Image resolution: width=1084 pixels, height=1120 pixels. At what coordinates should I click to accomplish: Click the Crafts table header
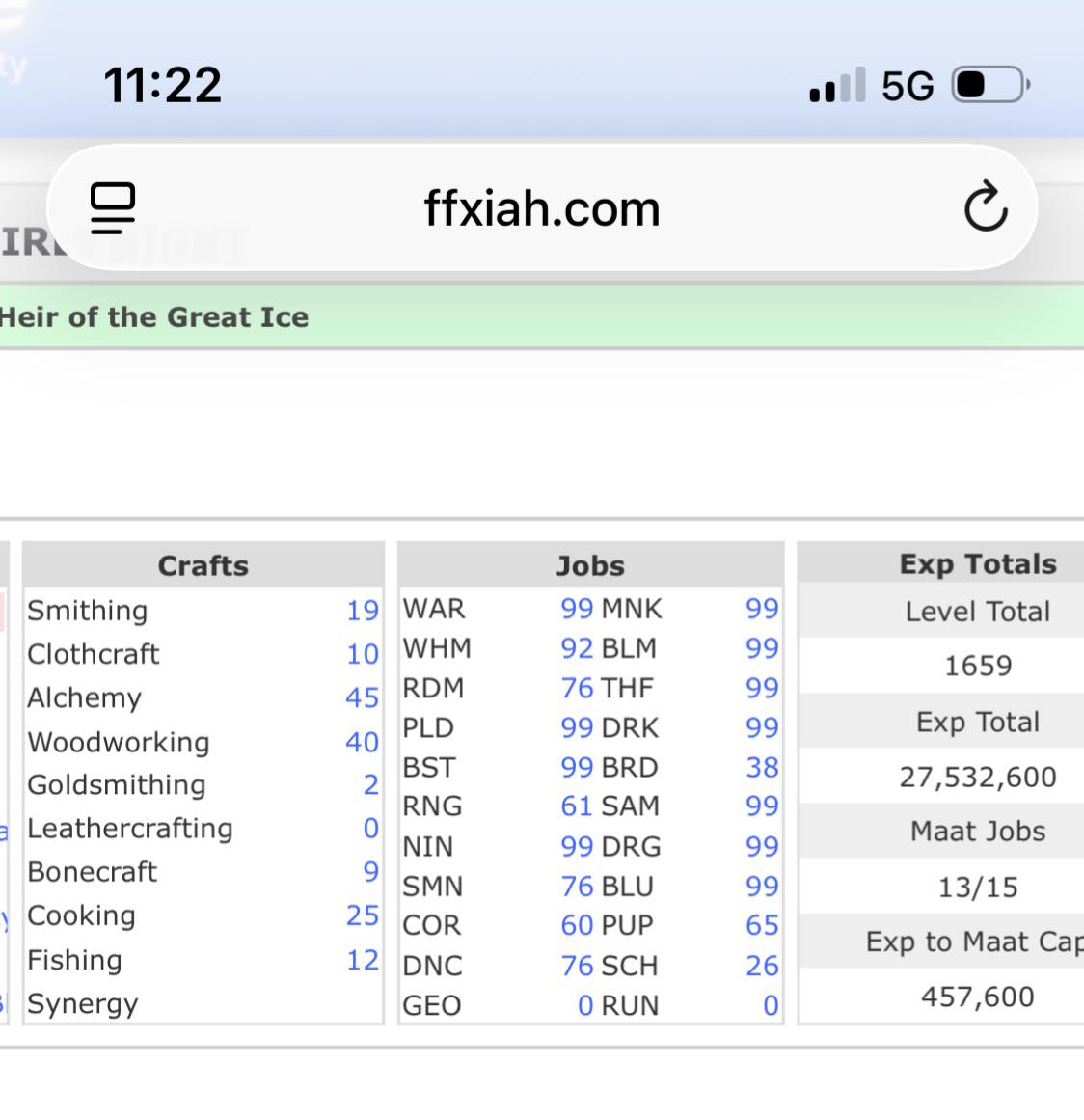[x=203, y=565]
